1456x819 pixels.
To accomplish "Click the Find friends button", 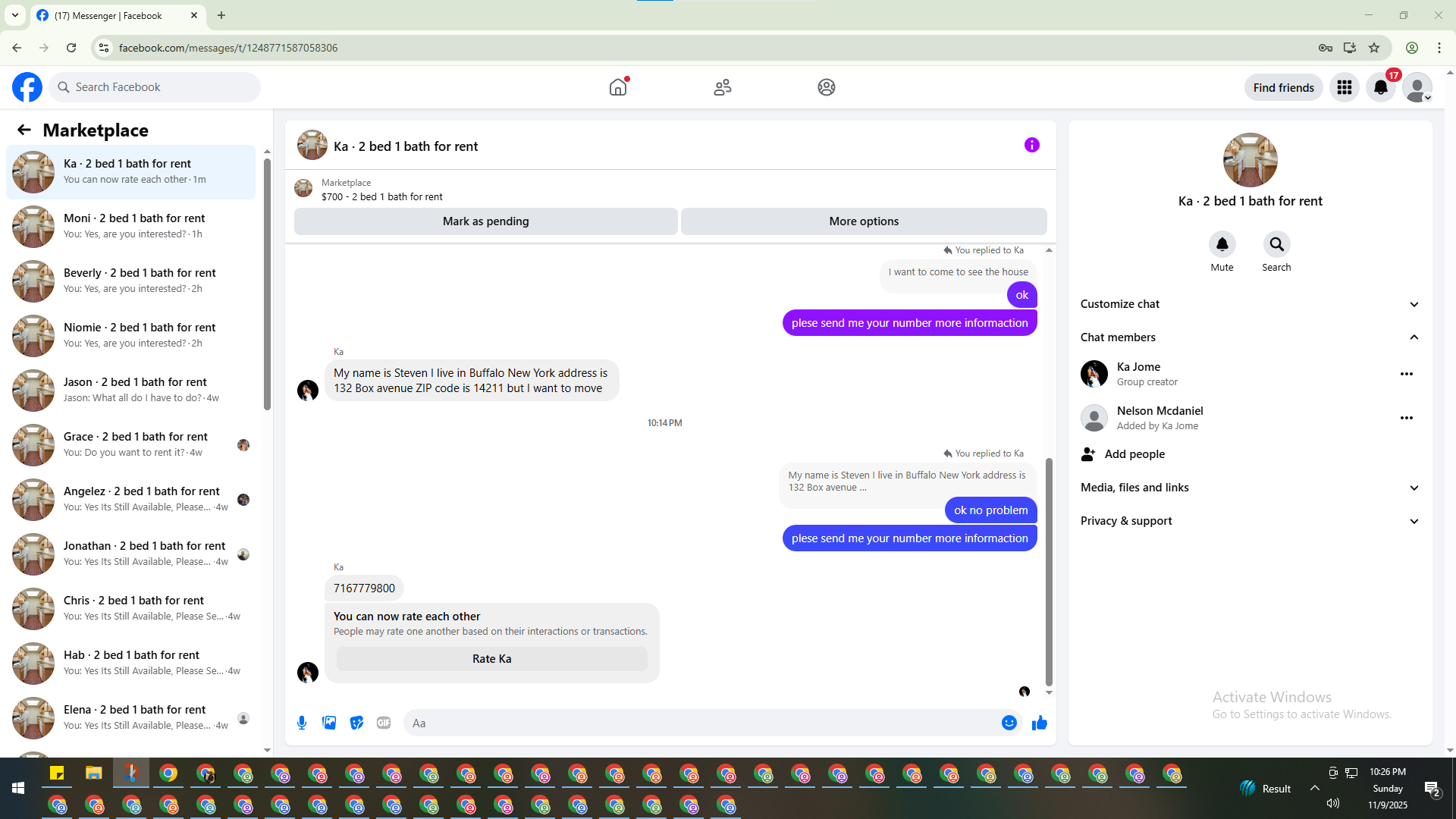I will tap(1284, 87).
